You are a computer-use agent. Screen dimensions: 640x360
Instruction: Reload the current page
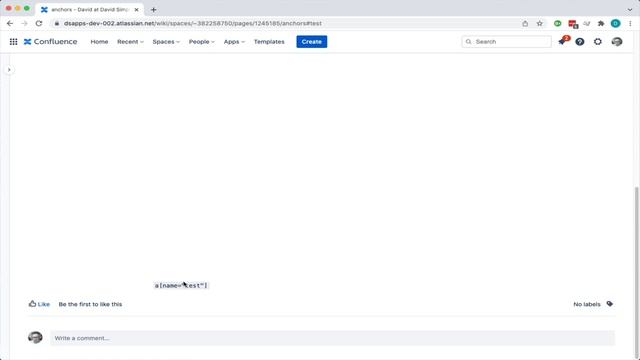pos(39,23)
